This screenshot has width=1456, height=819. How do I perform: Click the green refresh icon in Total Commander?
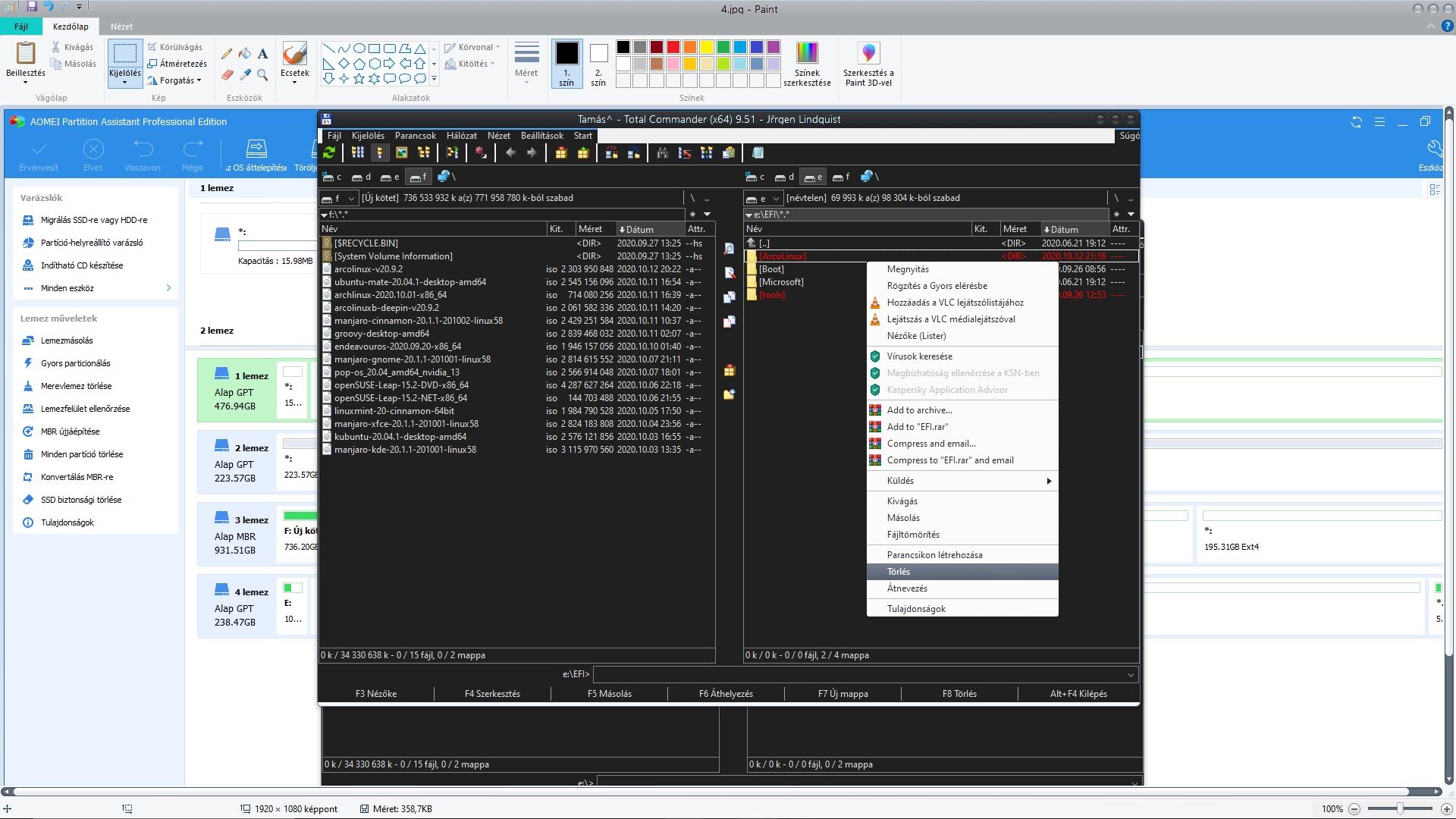pyautogui.click(x=329, y=152)
